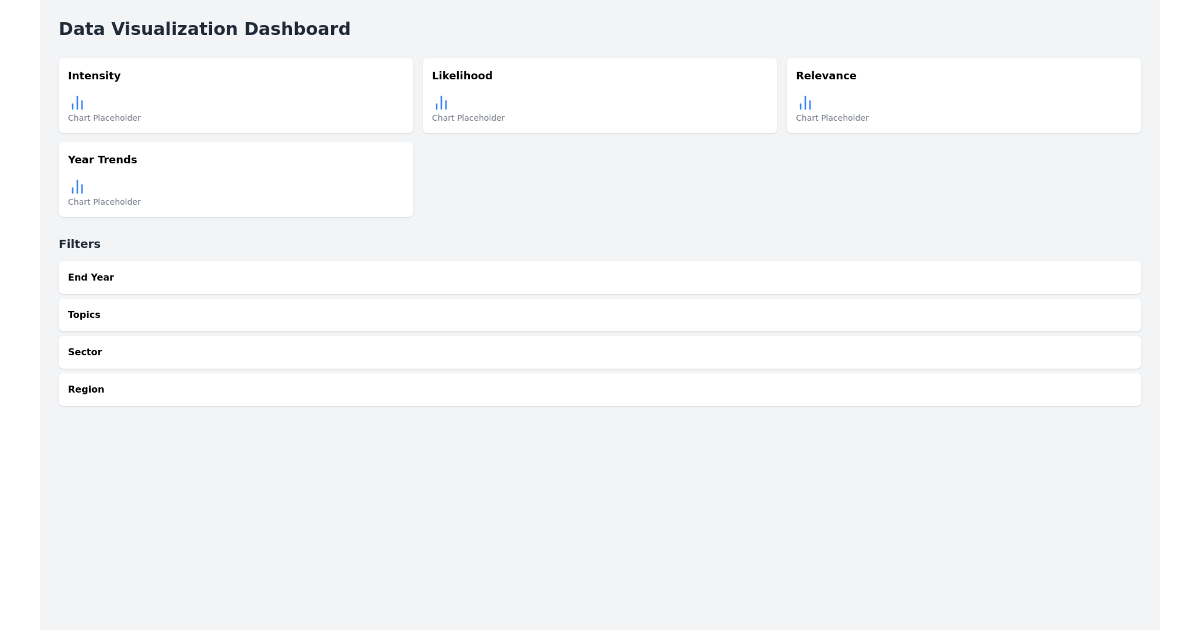The image size is (1200, 630).
Task: Expand the Topics filter
Action: point(600,314)
